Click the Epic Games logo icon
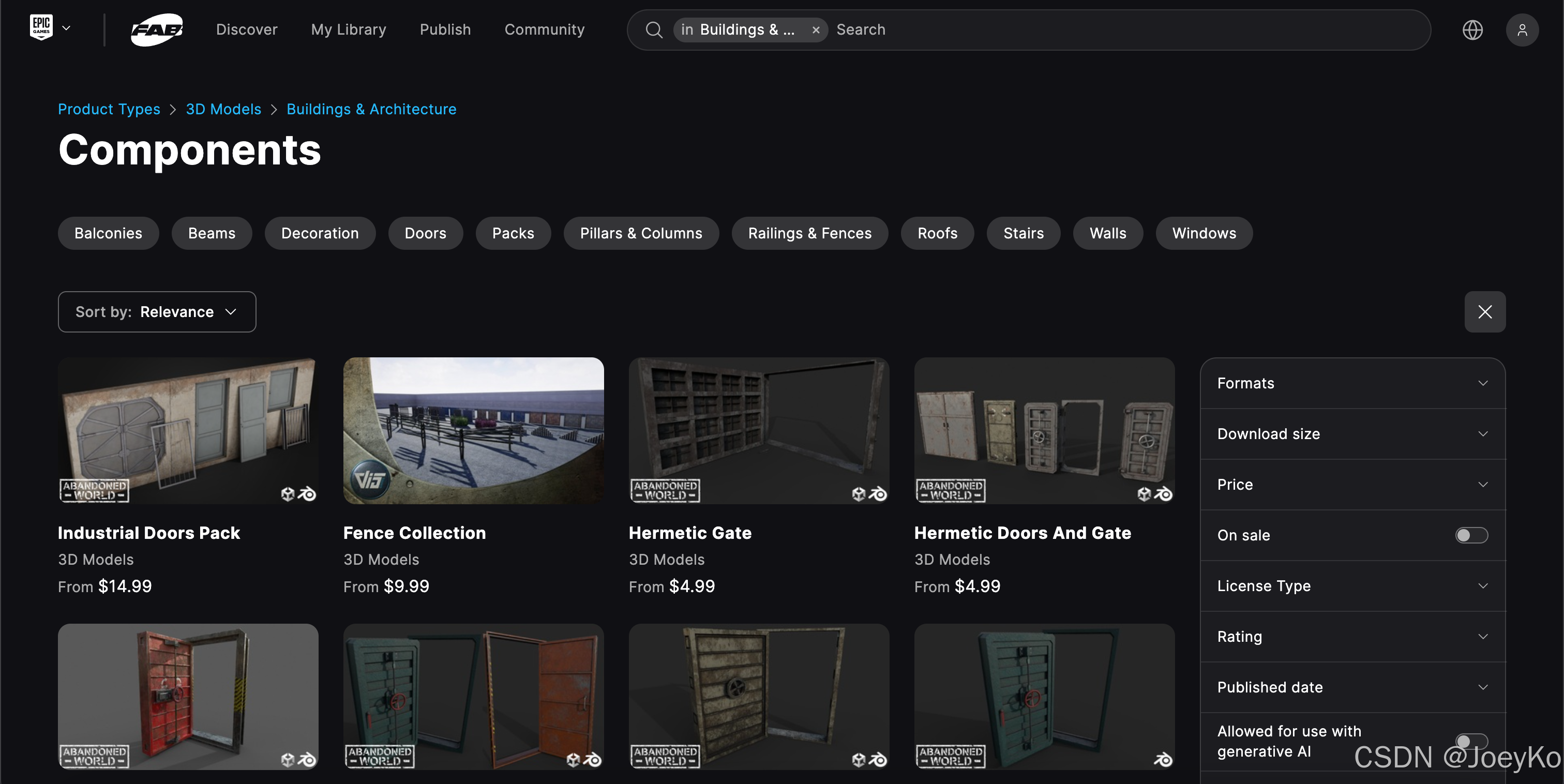Screen dimensions: 1564x784 coord(41,27)
